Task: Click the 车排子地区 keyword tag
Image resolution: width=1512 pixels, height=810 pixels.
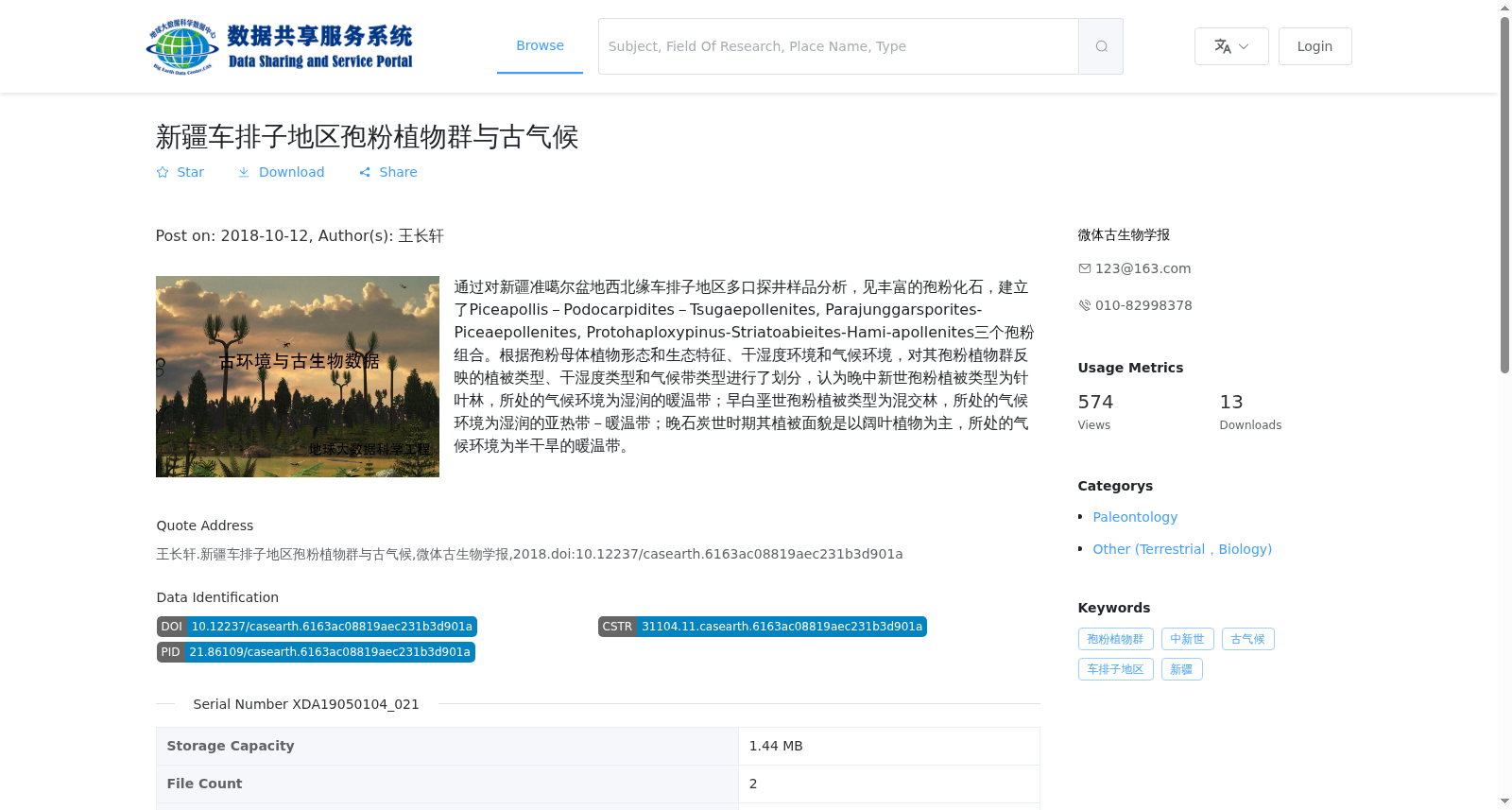Action: (1115, 669)
